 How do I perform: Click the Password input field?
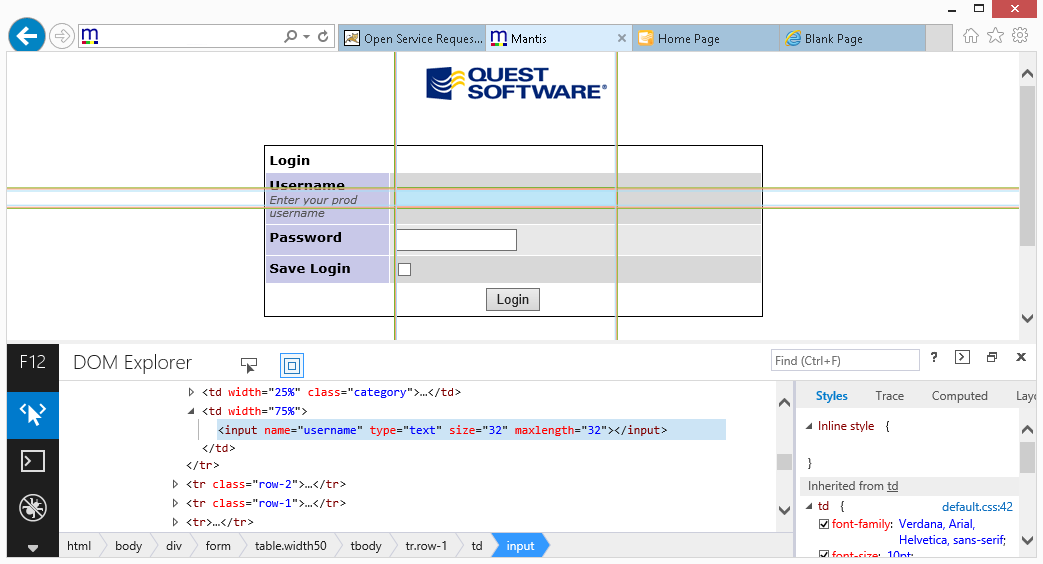(x=456, y=240)
